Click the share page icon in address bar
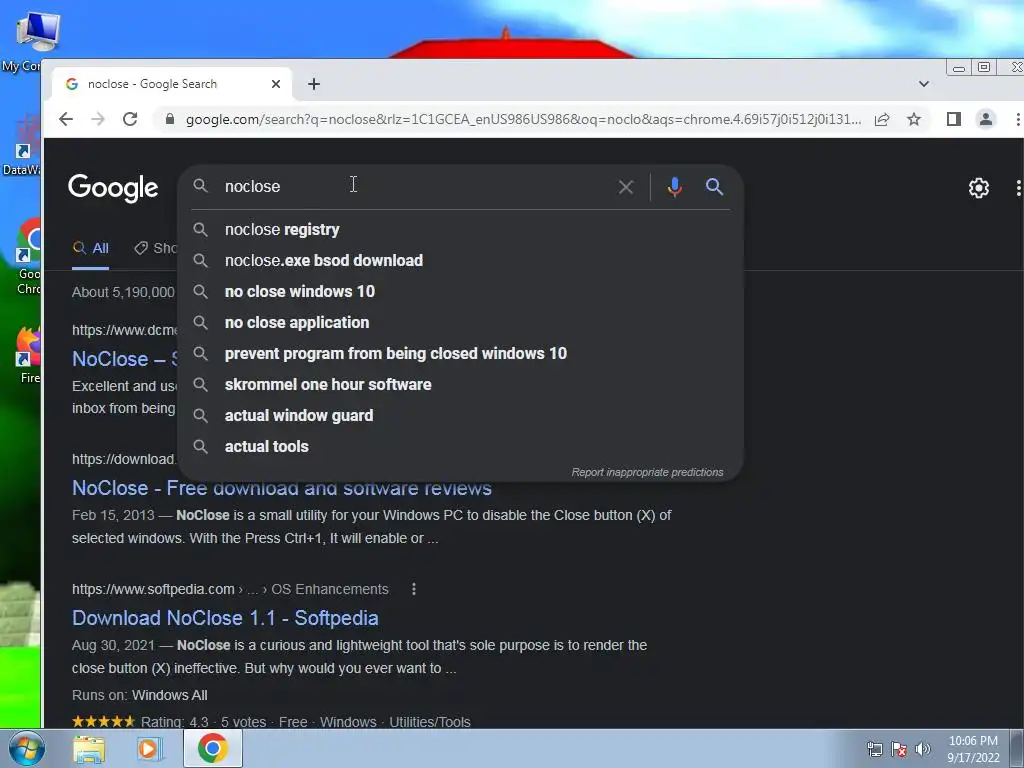 click(x=882, y=119)
